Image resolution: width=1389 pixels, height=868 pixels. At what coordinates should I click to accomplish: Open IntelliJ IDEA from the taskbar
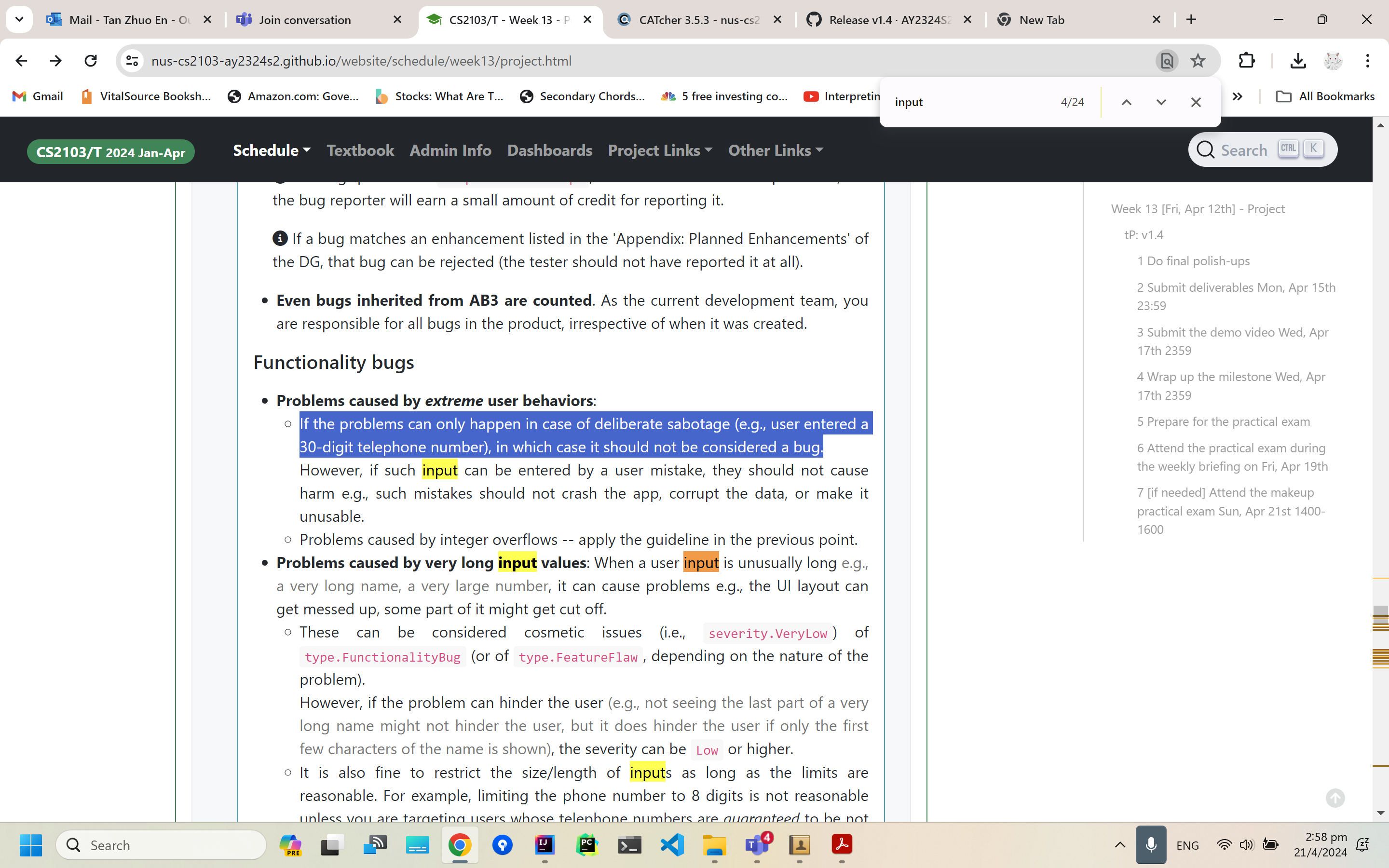pos(544,844)
